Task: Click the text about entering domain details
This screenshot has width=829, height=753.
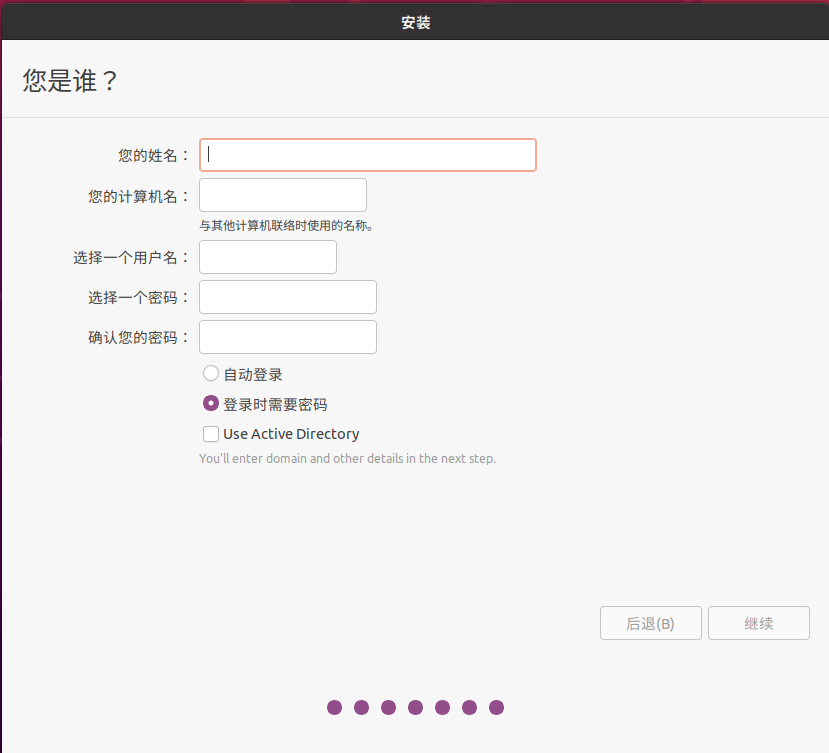Action: (x=347, y=458)
